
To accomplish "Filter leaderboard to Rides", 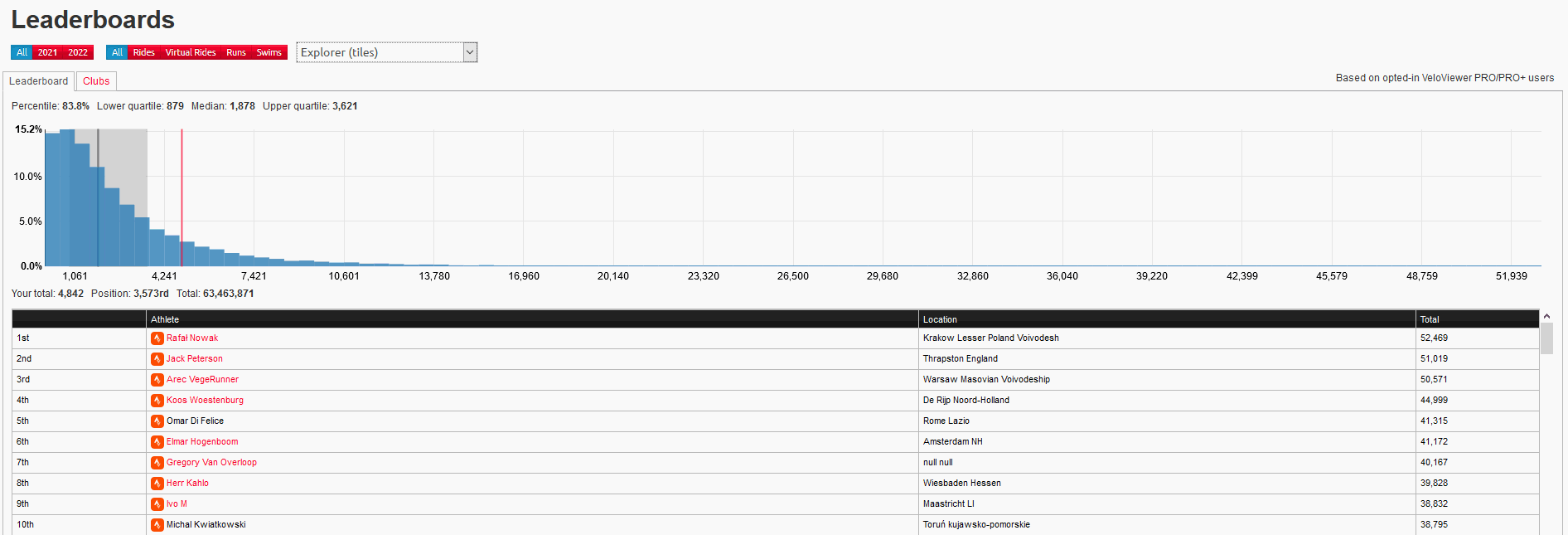I will click(143, 52).
